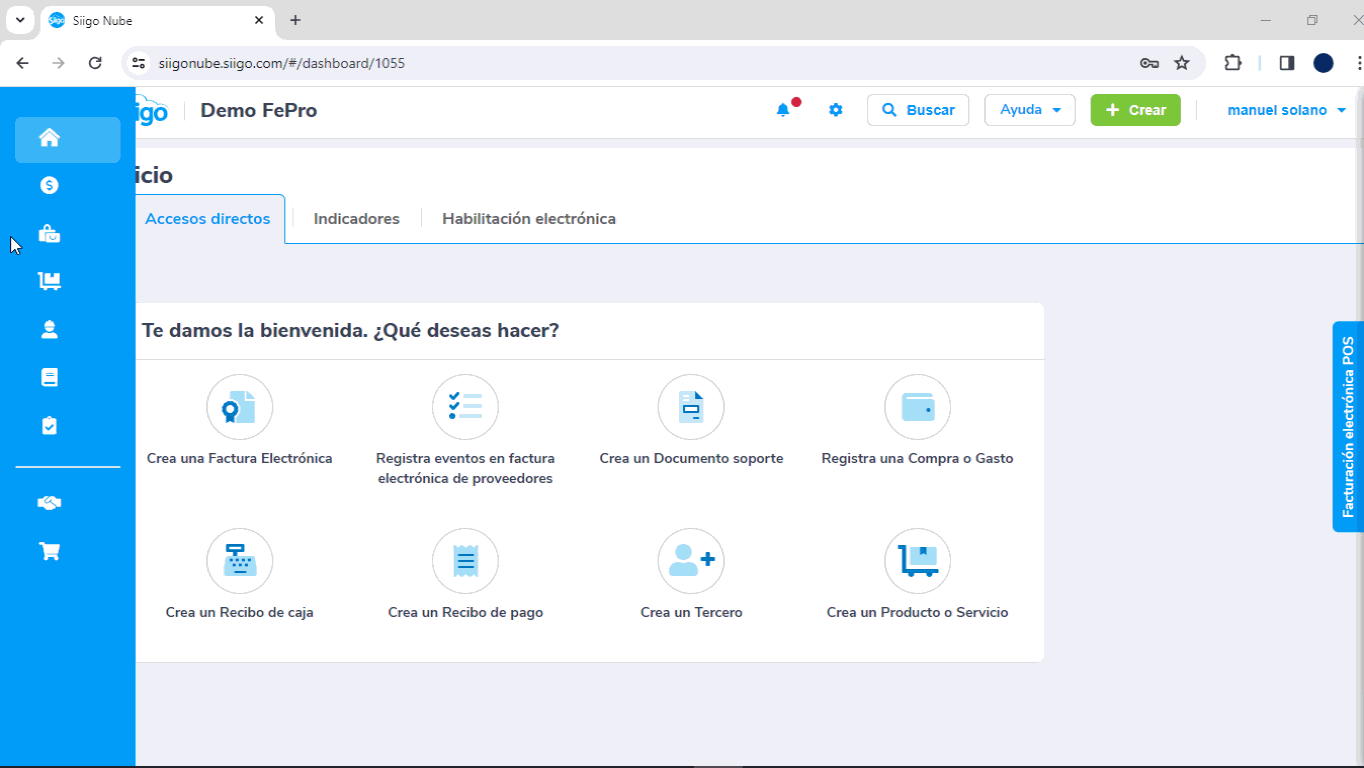Click the Registra eventos en factura icon
The height and width of the screenshot is (768, 1364).
pyautogui.click(x=465, y=407)
